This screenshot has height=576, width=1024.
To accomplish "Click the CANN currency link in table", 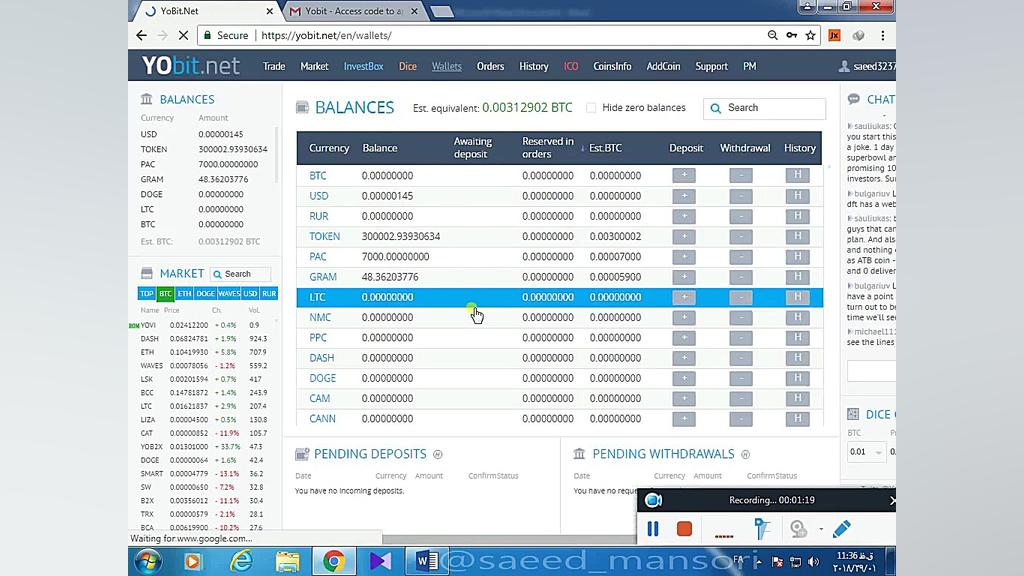I will pos(322,419).
